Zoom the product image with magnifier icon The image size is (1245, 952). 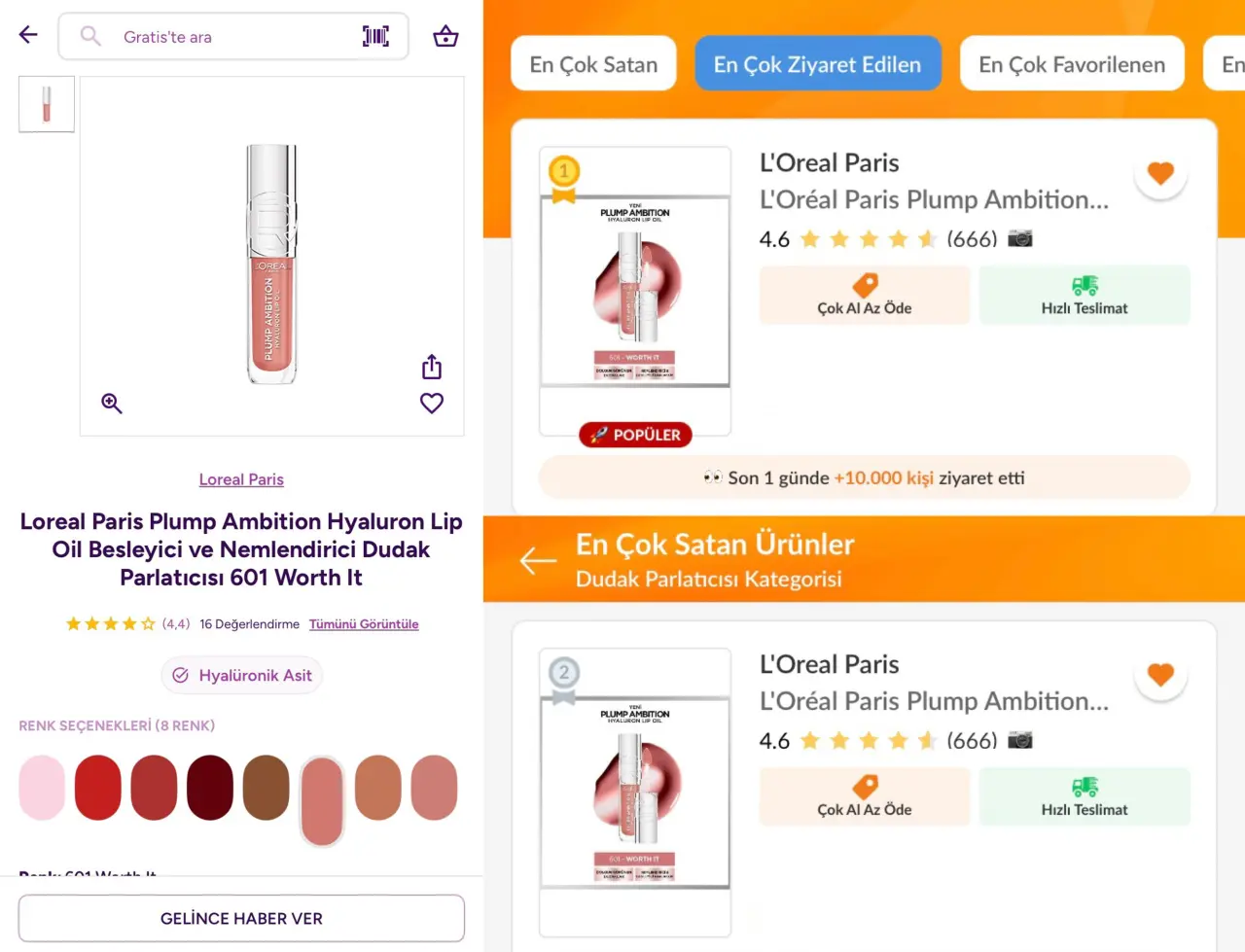pos(112,404)
